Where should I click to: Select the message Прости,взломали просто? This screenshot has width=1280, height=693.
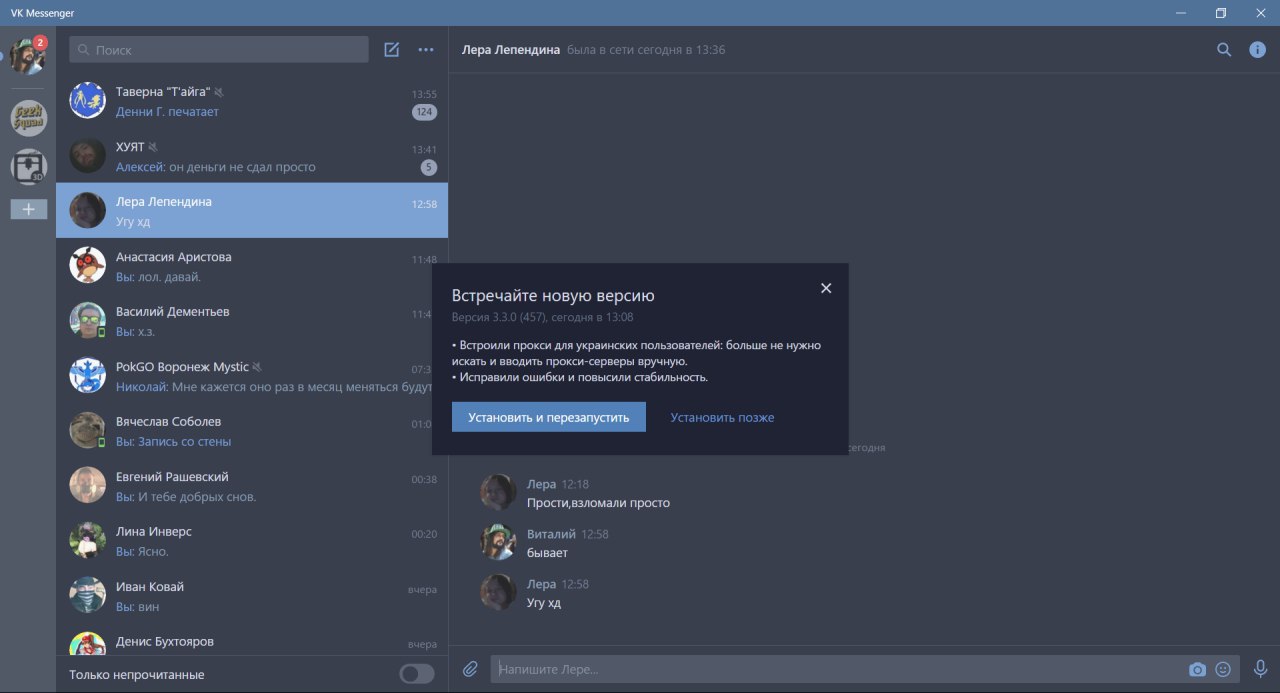point(598,503)
